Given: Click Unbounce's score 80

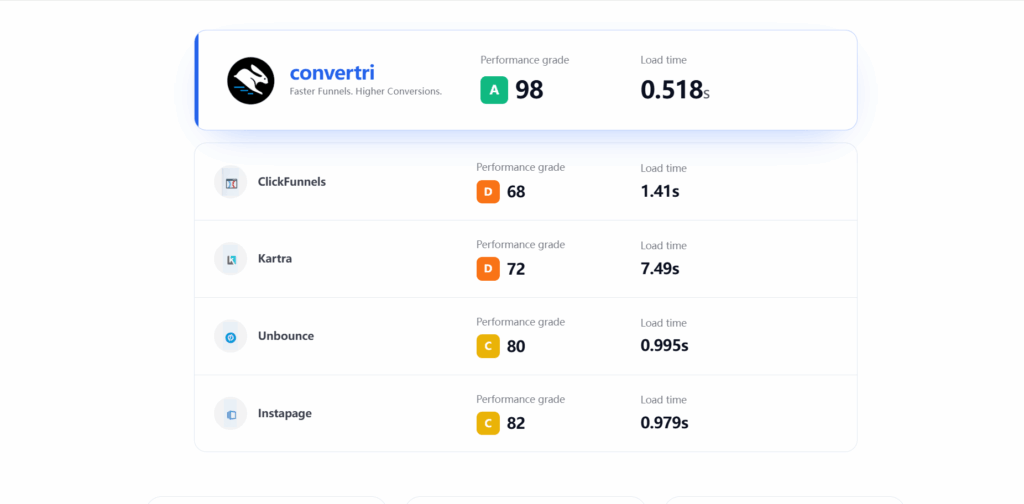Looking at the screenshot, I should (516, 346).
